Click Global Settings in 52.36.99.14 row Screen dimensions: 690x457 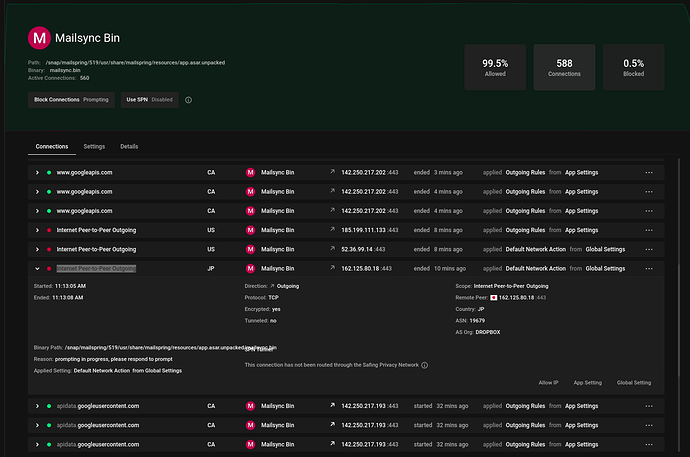coord(605,249)
